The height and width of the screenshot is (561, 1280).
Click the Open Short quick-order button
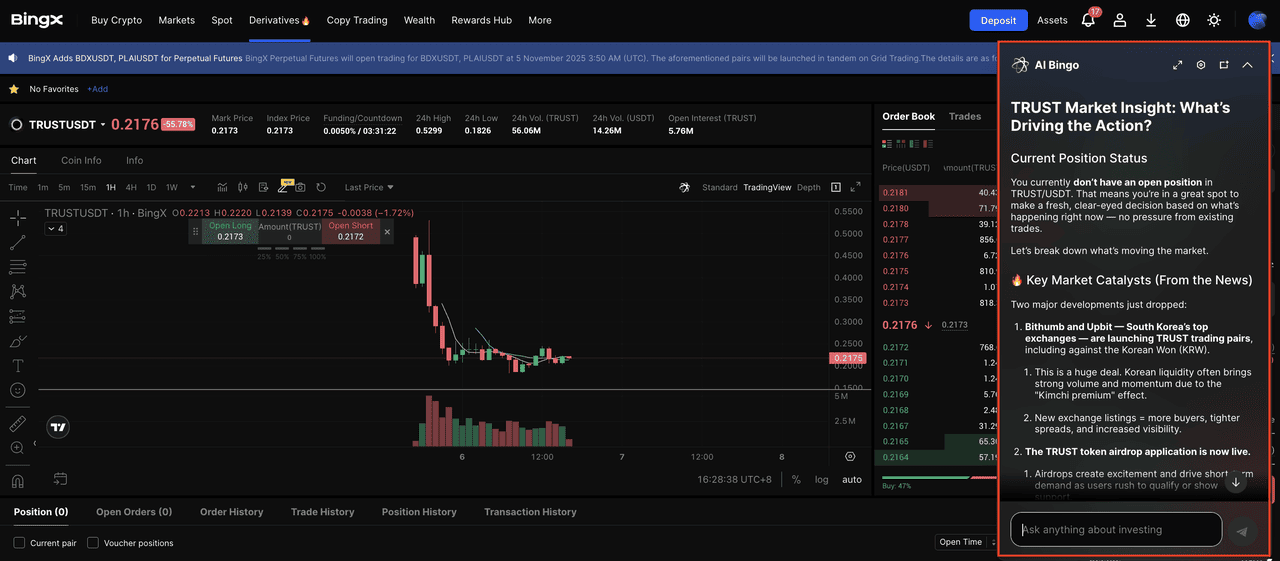coord(351,231)
